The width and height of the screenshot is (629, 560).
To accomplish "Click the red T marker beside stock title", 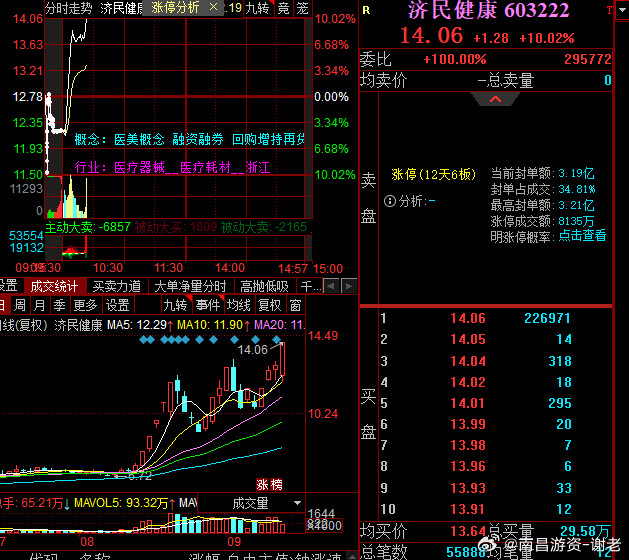I will pyautogui.click(x=609, y=11).
